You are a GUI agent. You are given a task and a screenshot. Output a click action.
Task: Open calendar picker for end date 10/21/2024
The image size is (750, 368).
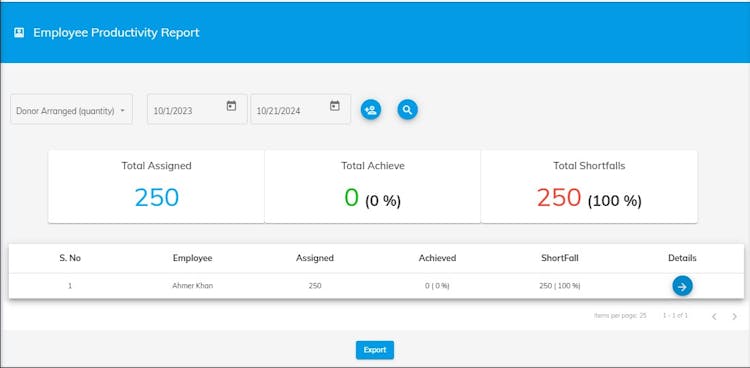click(x=335, y=106)
